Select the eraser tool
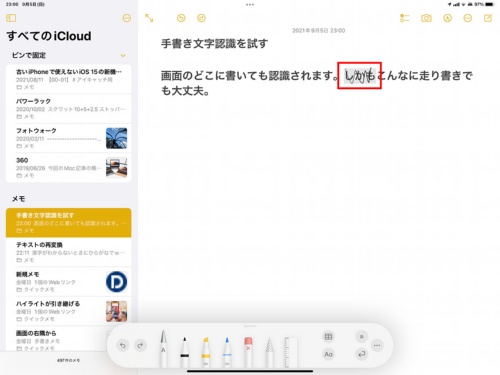The height and width of the screenshot is (375, 500). pyautogui.click(x=248, y=352)
